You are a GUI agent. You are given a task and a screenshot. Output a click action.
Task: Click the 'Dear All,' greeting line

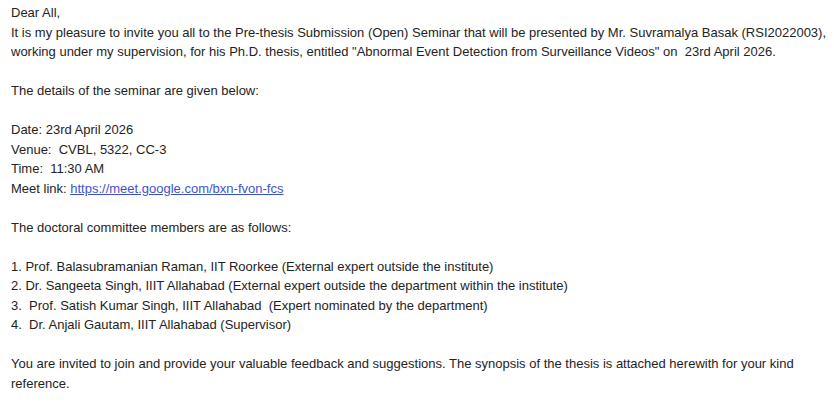36,13
